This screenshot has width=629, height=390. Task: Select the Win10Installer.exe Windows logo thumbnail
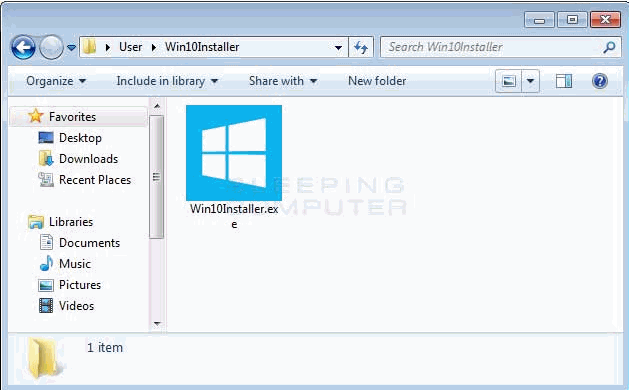point(234,153)
